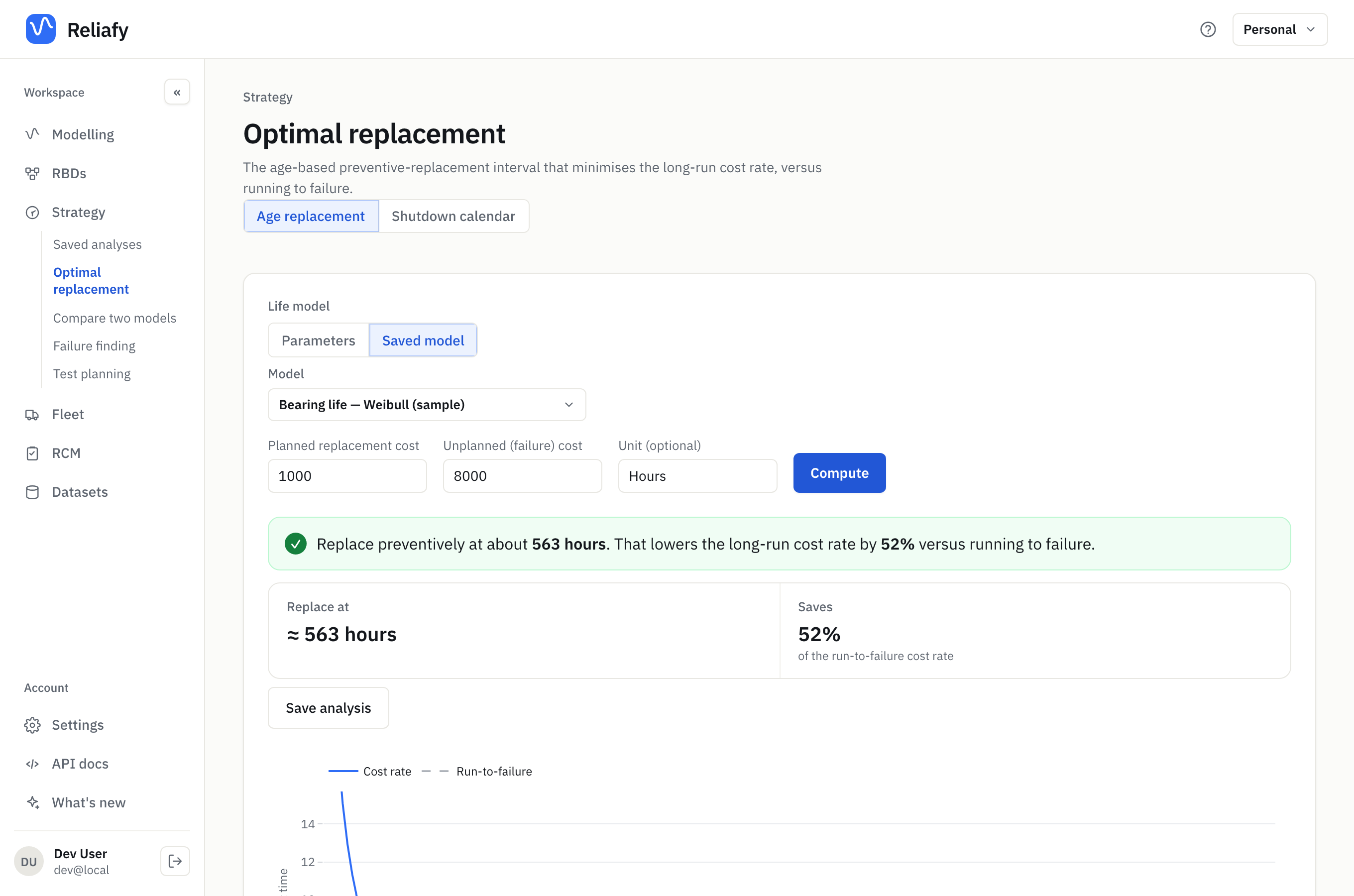This screenshot has width=1354, height=896.
Task: Toggle Run-to-failure legend series
Action: point(477,772)
